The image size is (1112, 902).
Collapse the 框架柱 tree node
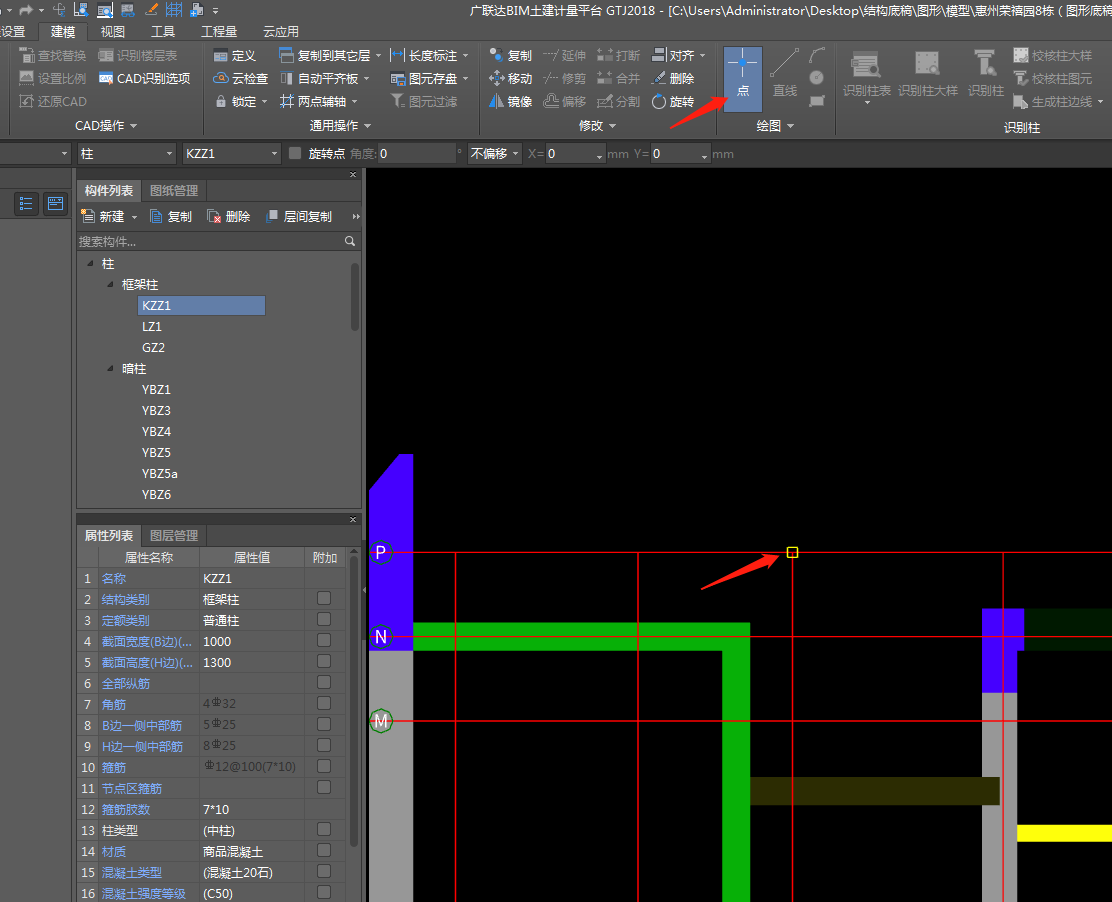coord(110,284)
